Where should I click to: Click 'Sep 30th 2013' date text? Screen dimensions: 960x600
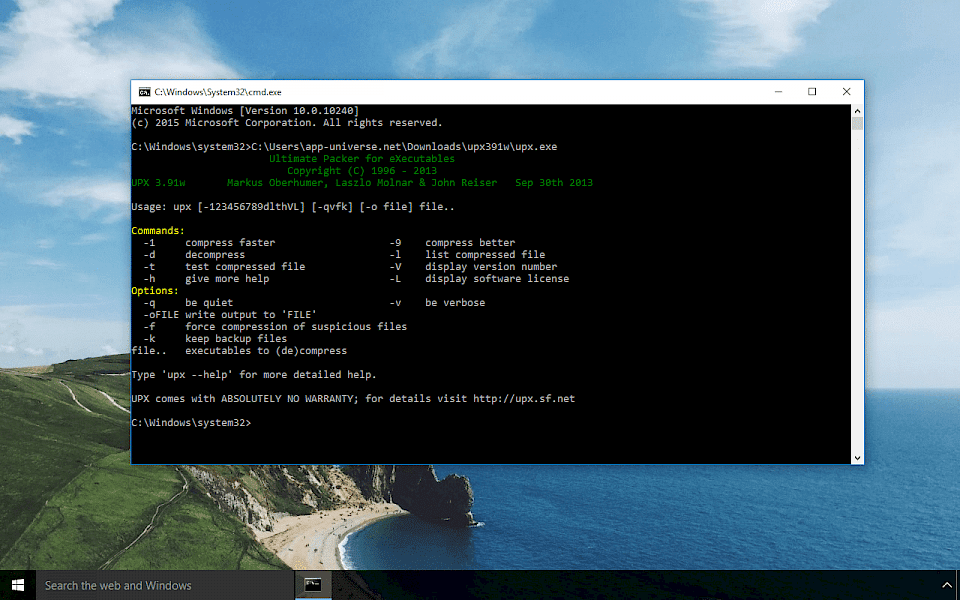tap(554, 182)
